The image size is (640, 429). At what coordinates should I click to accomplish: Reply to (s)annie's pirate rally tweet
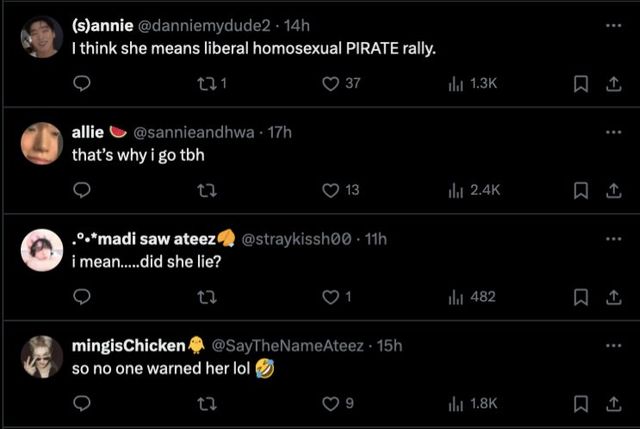coord(83,85)
